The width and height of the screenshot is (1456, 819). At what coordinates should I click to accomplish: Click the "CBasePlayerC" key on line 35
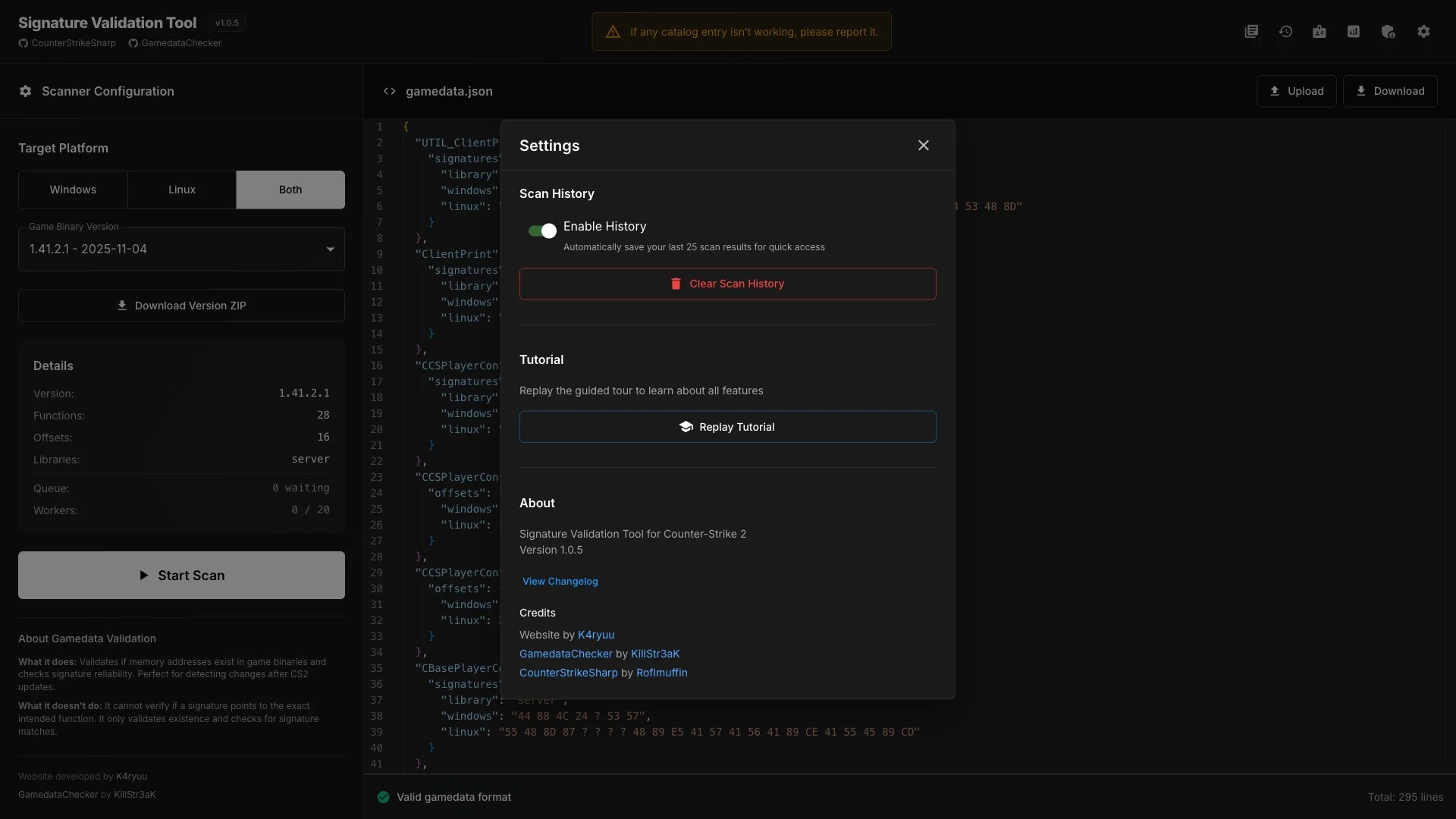coord(458,668)
